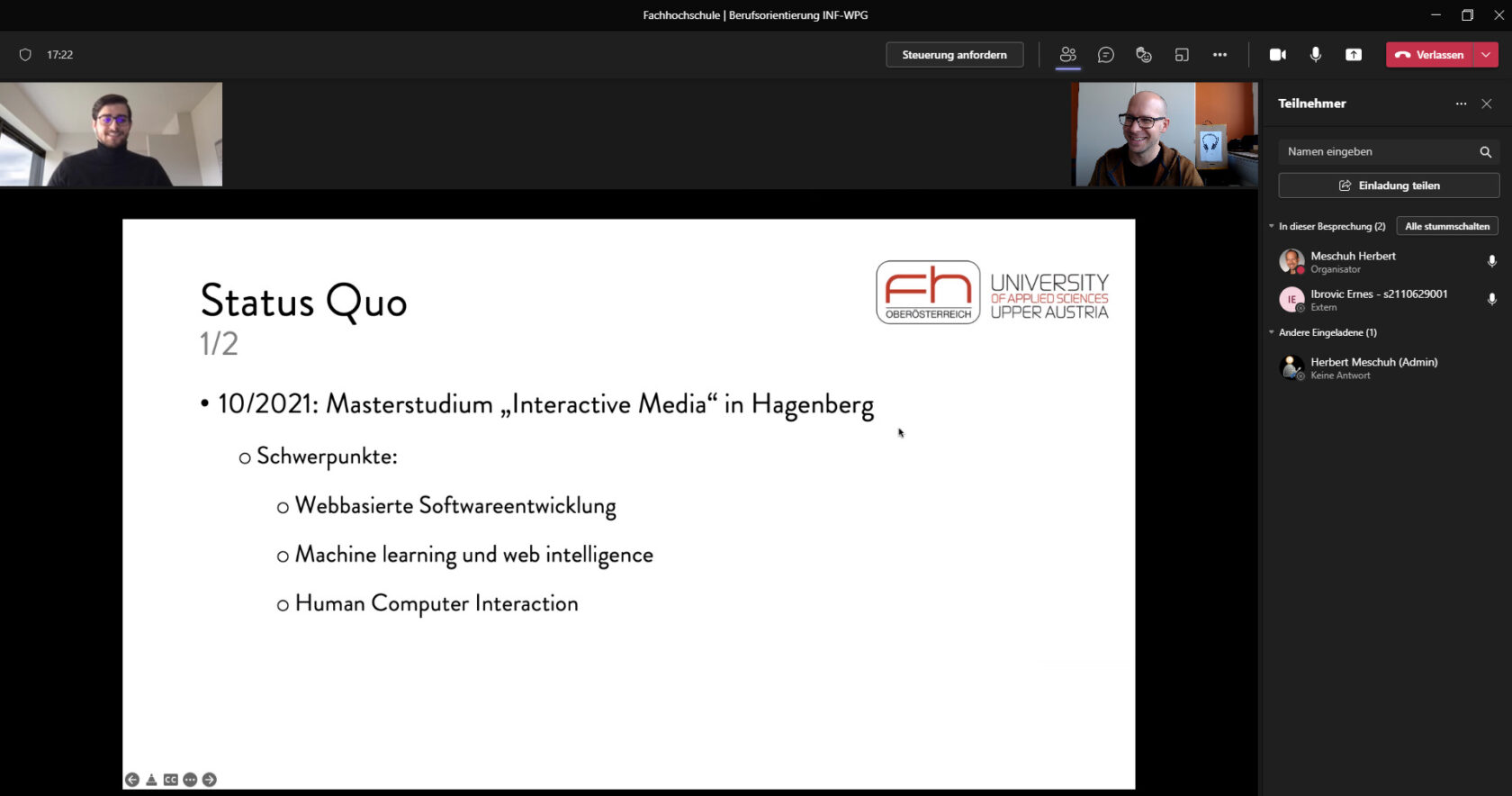This screenshot has height=796, width=1512.
Task: Toggle the camera on or off
Action: [x=1277, y=55]
